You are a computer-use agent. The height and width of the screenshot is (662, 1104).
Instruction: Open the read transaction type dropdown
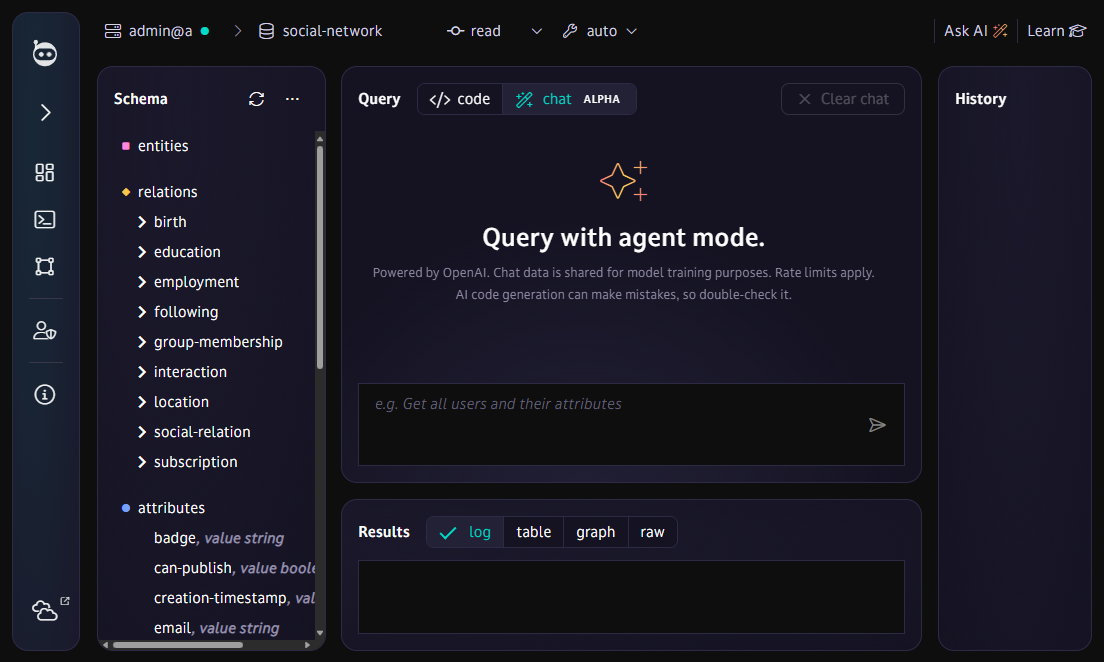point(537,31)
